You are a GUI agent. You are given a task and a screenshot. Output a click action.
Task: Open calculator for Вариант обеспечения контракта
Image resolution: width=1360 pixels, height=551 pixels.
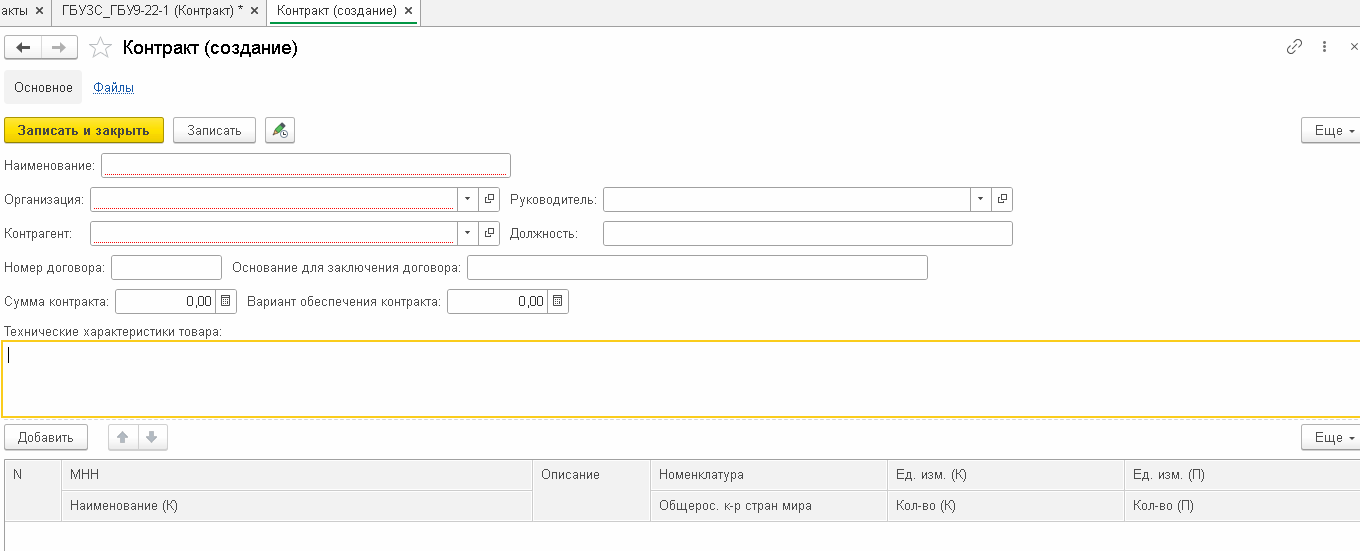pos(558,301)
